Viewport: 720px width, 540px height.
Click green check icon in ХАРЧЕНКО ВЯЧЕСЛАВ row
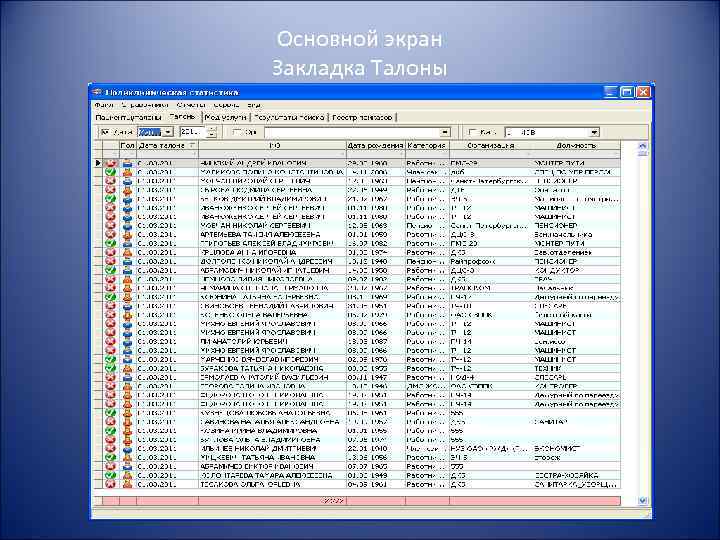click(110, 360)
